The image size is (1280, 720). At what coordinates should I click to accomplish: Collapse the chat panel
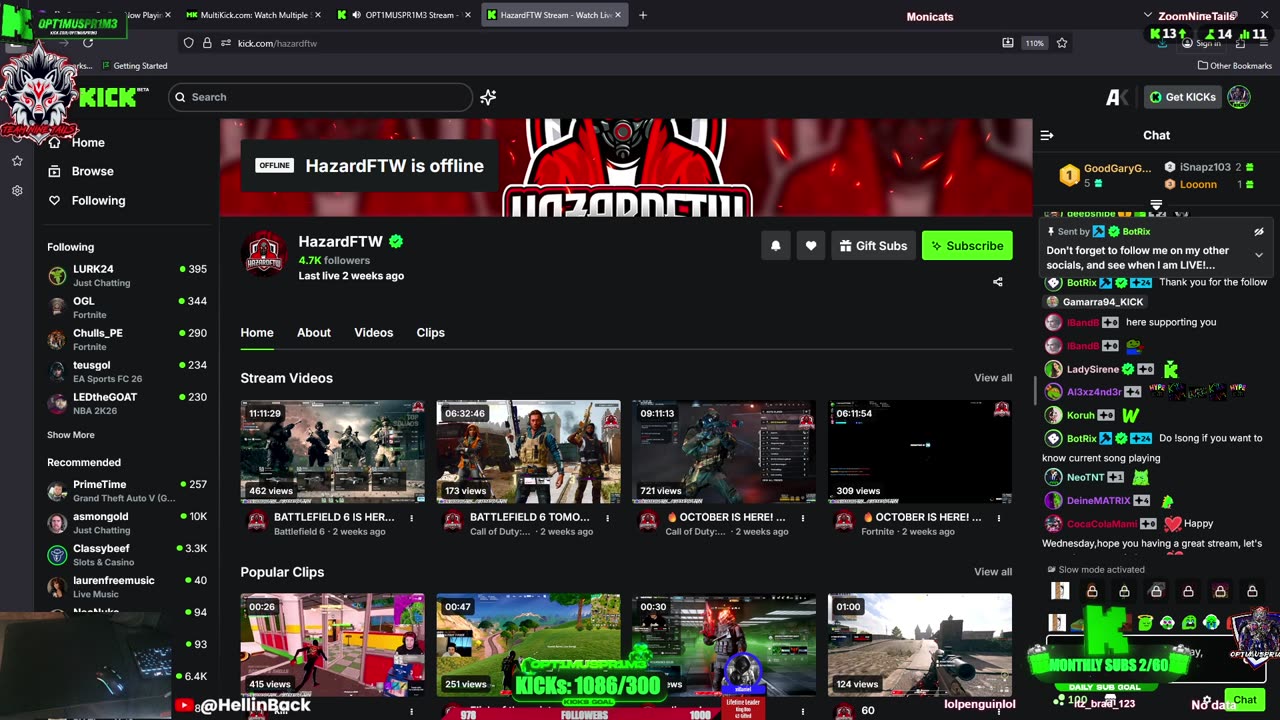click(1047, 135)
